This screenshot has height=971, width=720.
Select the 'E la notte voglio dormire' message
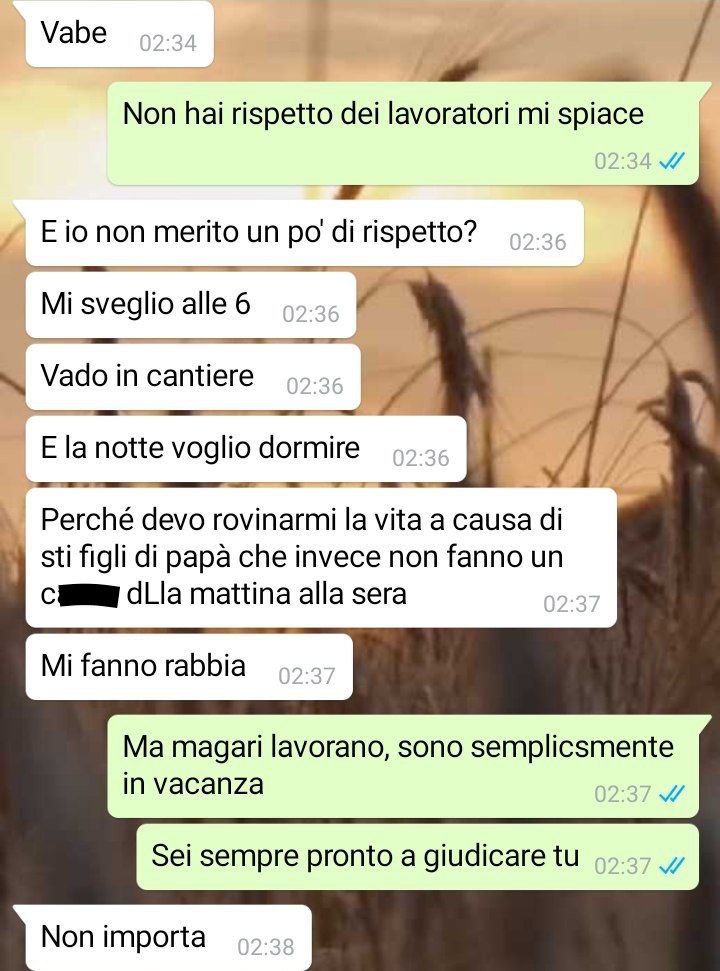pos(246,449)
